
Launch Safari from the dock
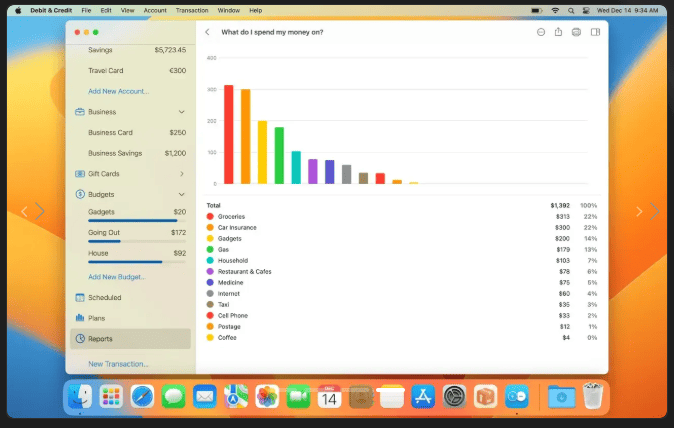(142, 396)
